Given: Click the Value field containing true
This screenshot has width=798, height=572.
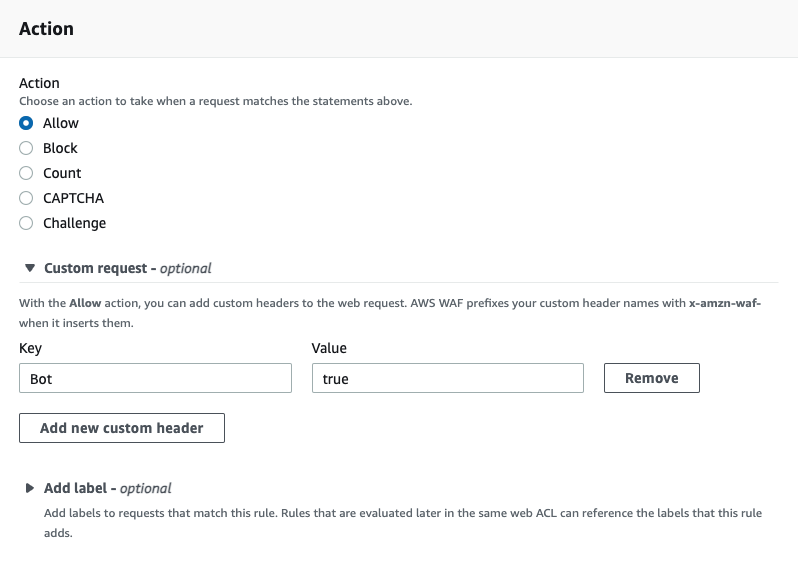Looking at the screenshot, I should pyautogui.click(x=447, y=378).
